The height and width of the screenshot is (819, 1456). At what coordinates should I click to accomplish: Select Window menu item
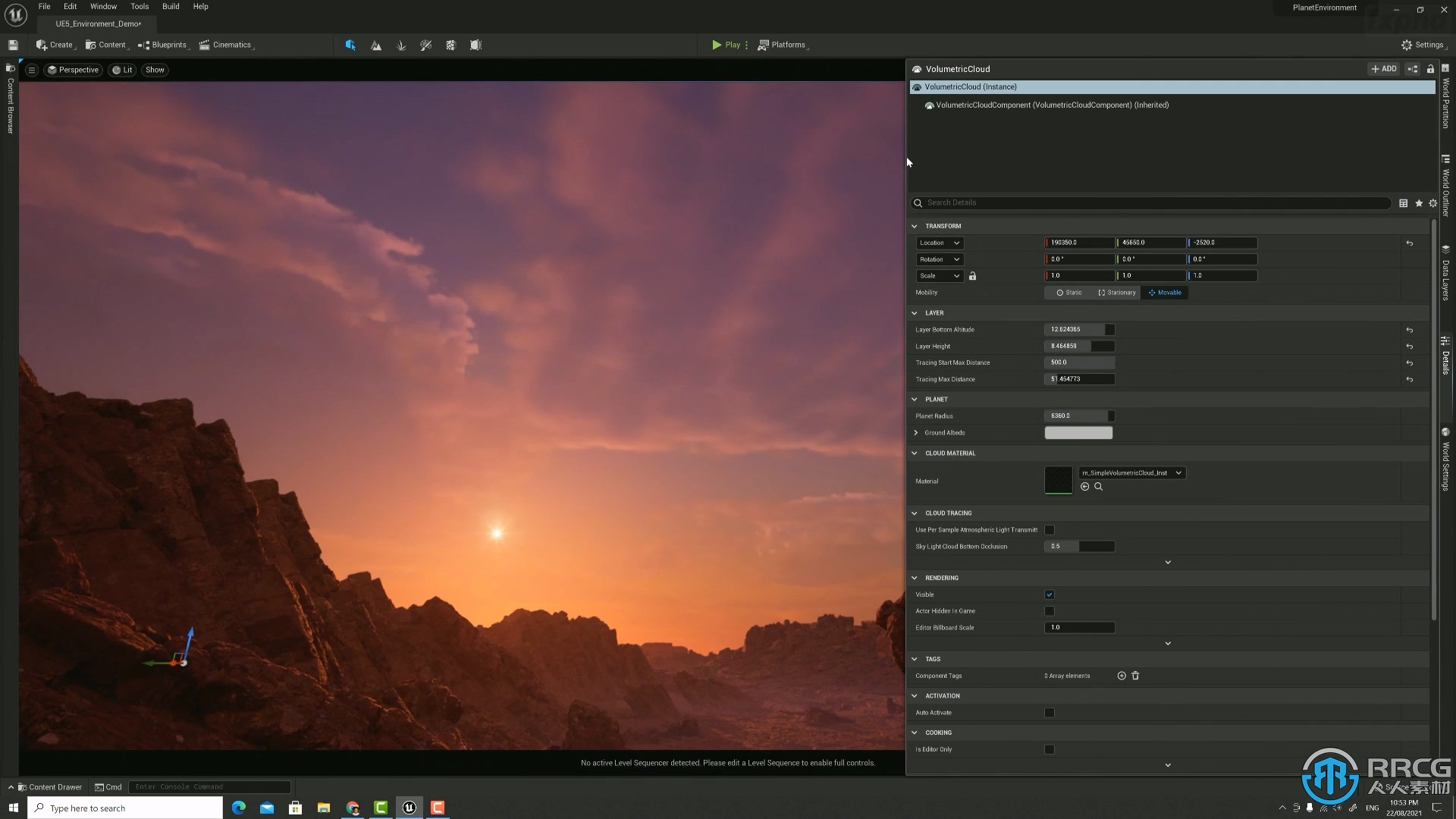(x=103, y=6)
